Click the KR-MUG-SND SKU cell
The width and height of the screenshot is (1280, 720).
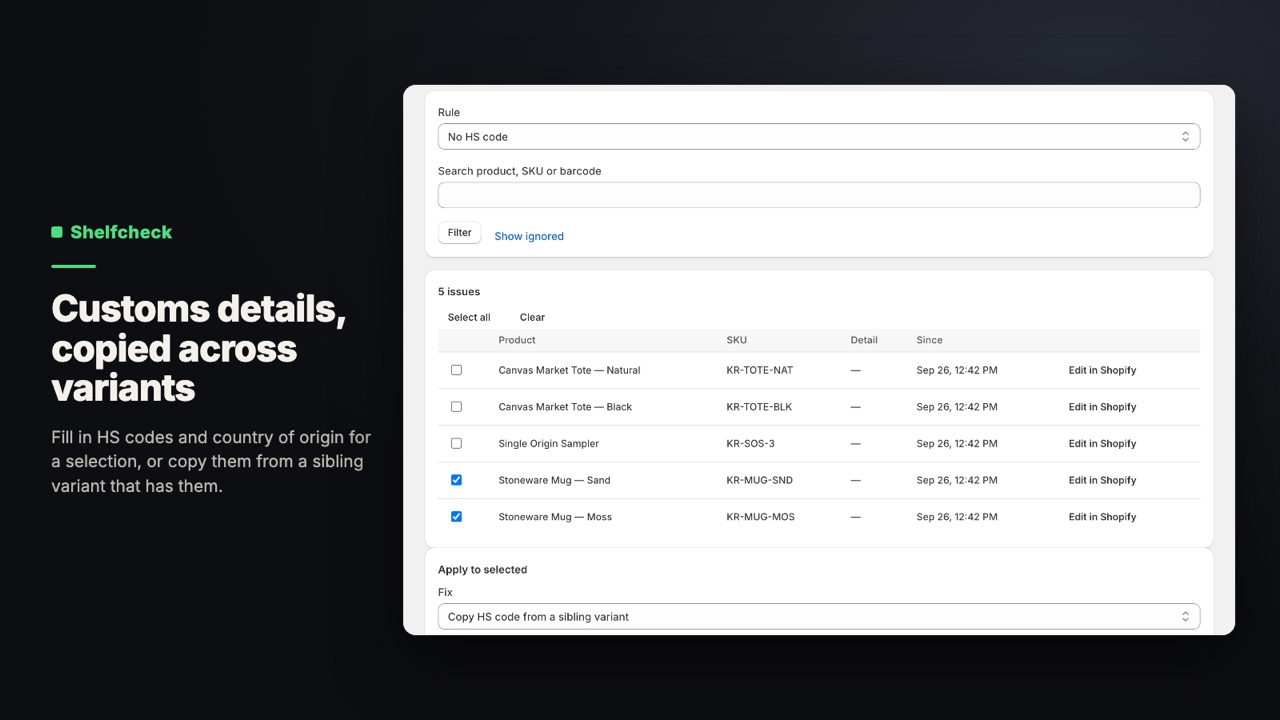click(x=759, y=480)
